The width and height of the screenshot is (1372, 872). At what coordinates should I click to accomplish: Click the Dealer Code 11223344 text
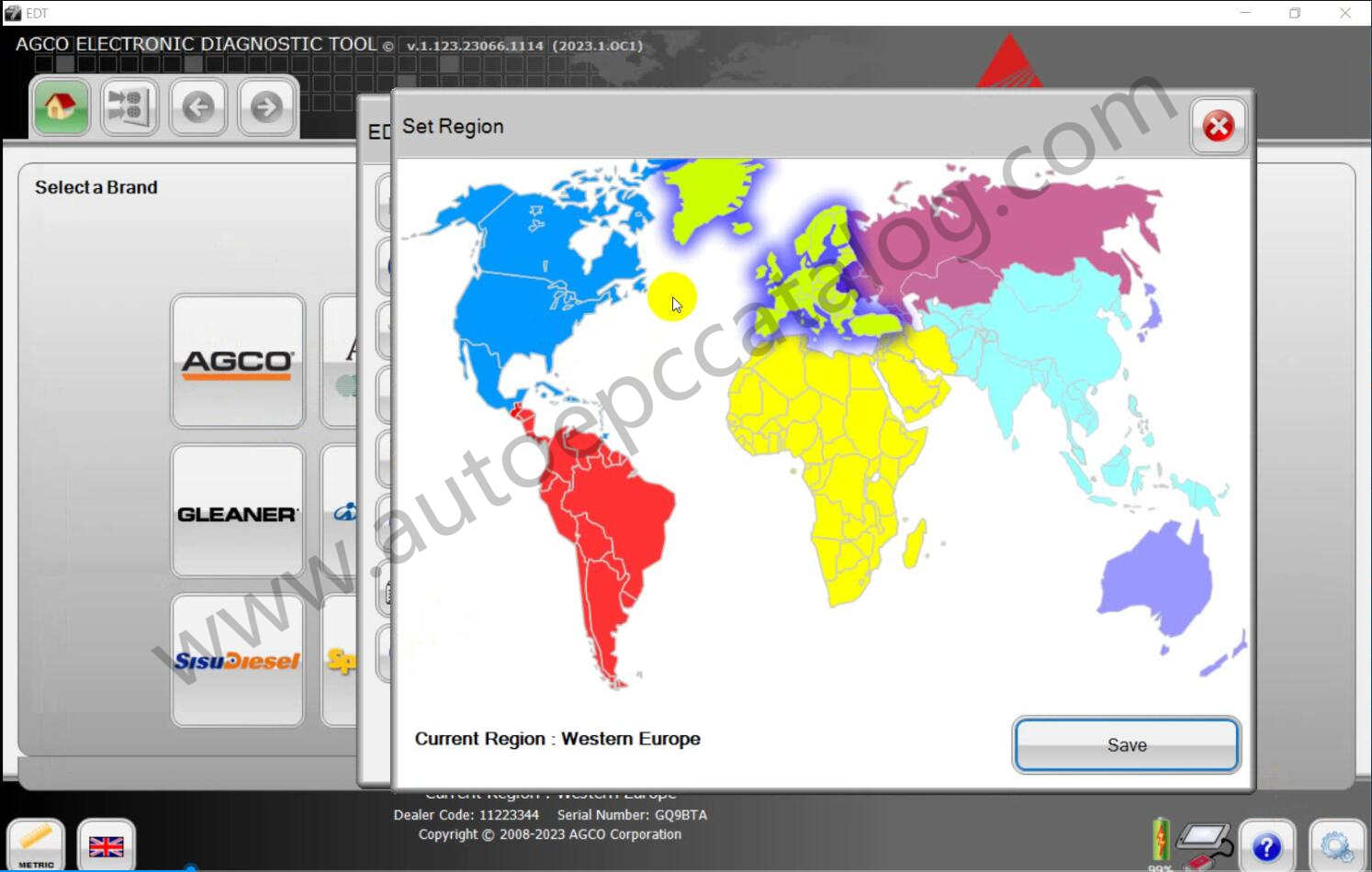(466, 815)
